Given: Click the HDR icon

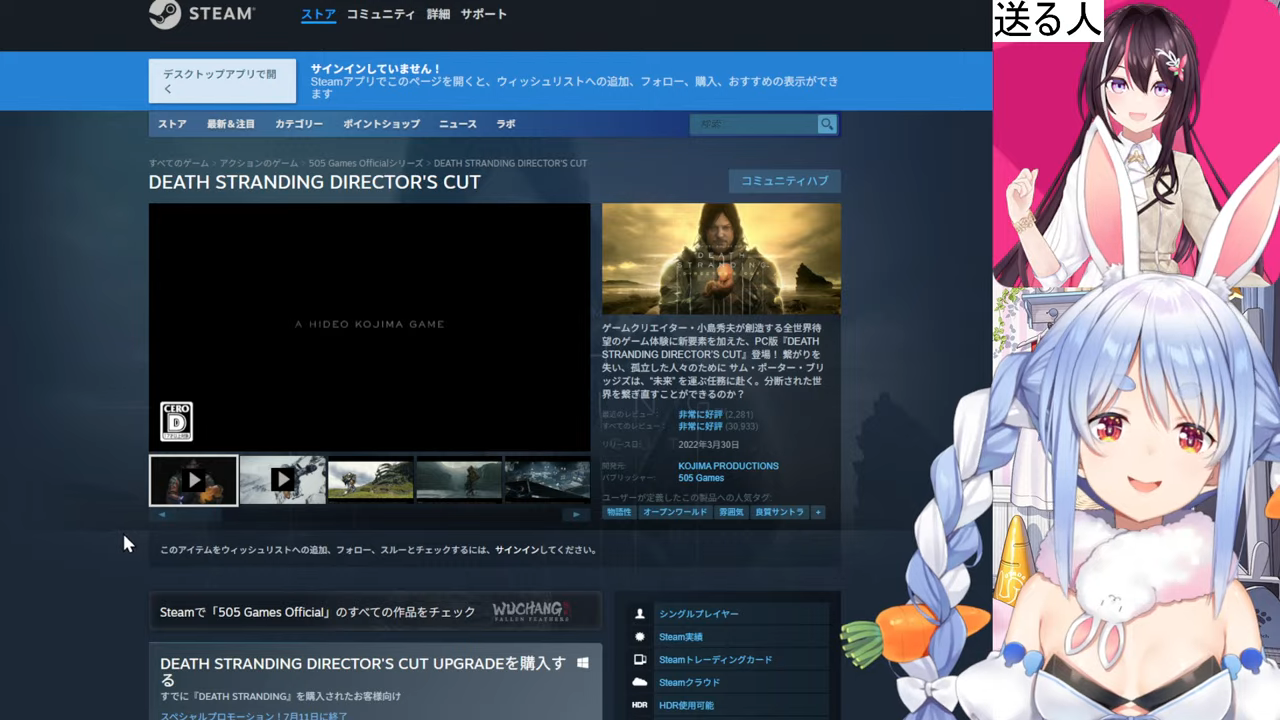Looking at the screenshot, I should (x=640, y=706).
